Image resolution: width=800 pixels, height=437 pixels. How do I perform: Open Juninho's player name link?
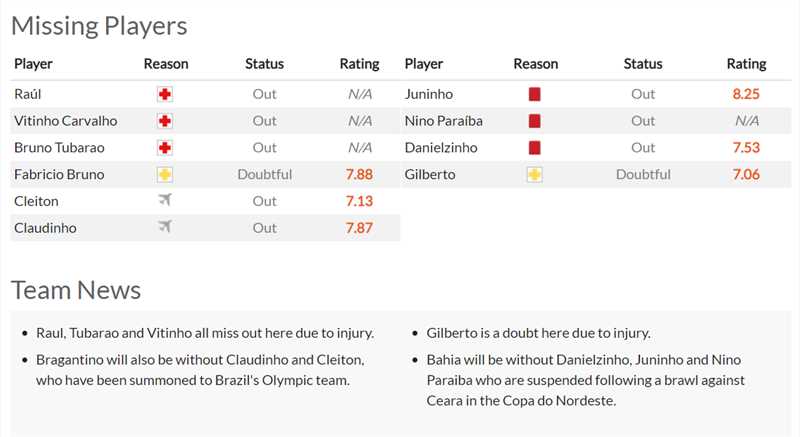(x=429, y=94)
